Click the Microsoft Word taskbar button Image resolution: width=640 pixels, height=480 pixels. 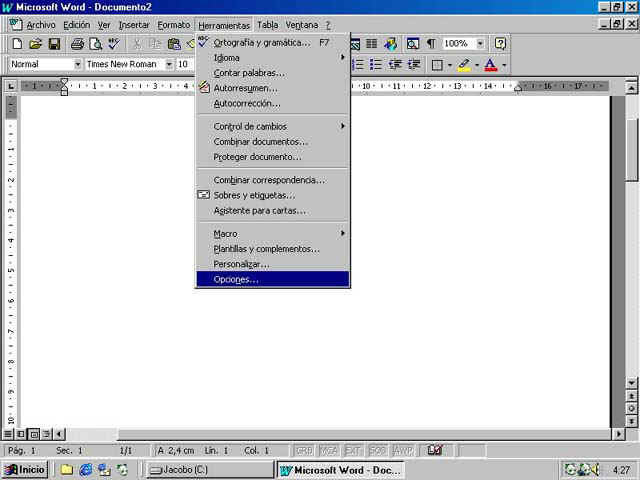click(341, 470)
